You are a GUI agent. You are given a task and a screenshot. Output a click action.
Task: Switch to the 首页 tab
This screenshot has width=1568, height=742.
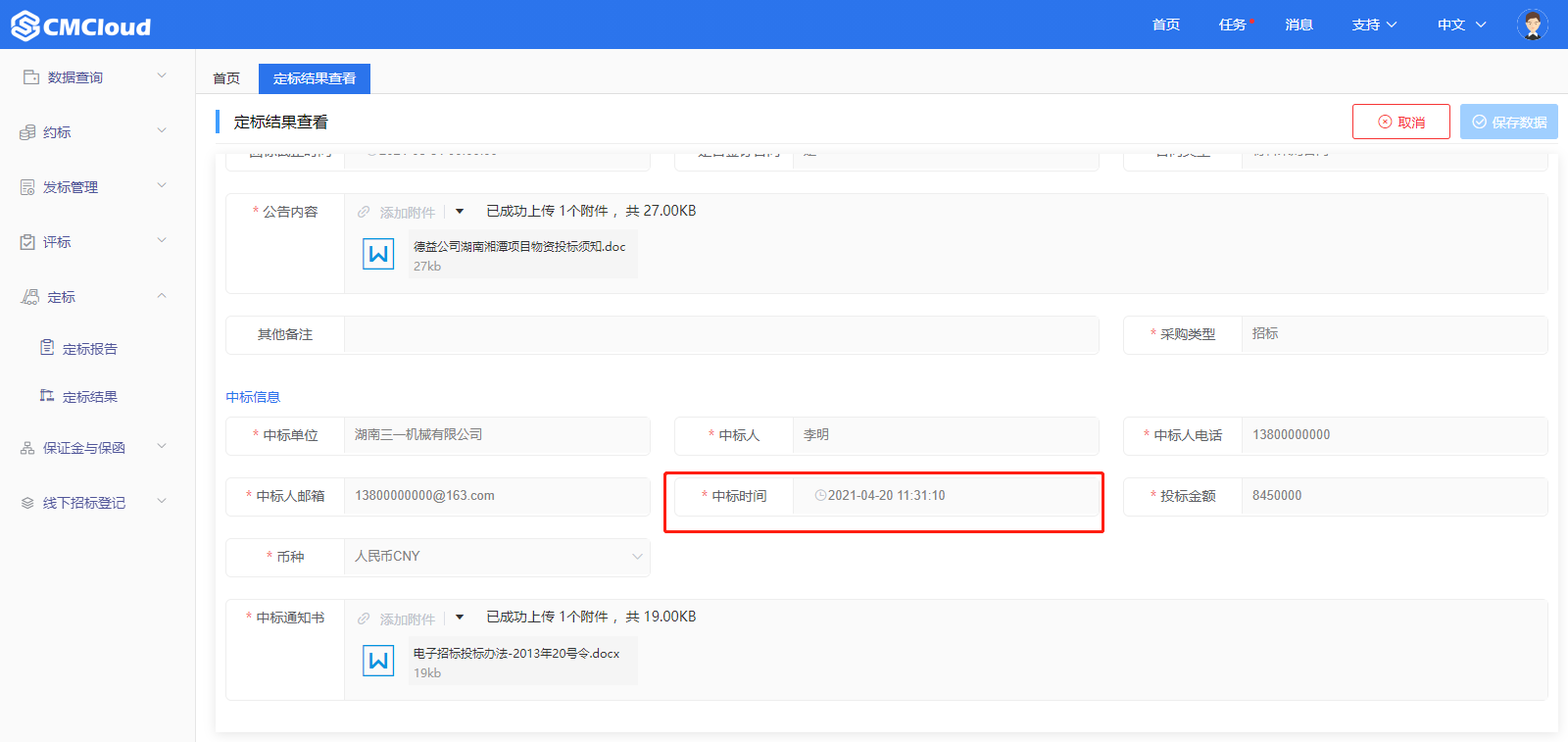click(226, 78)
